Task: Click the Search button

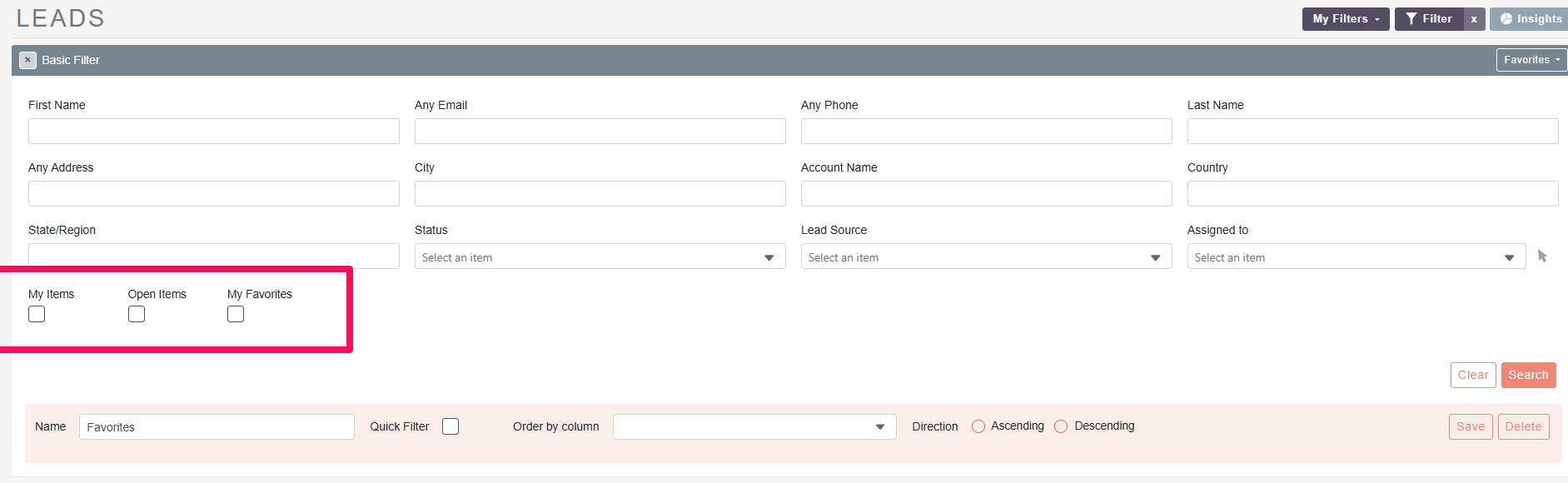Action: tap(1529, 376)
